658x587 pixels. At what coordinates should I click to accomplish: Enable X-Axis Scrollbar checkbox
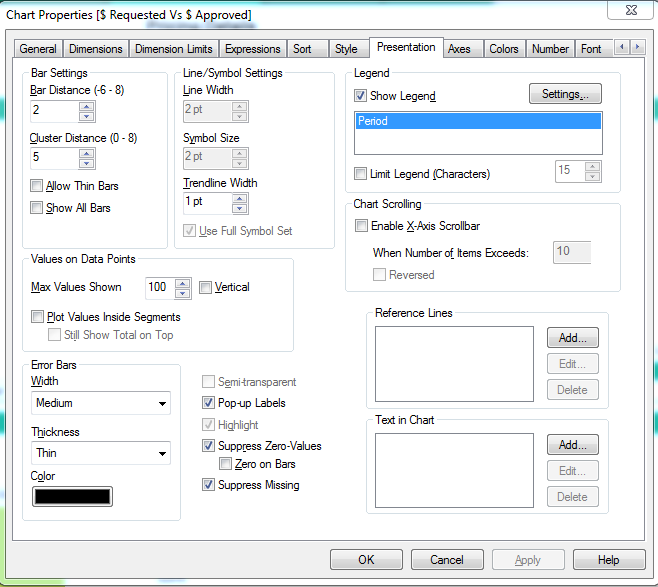click(361, 226)
